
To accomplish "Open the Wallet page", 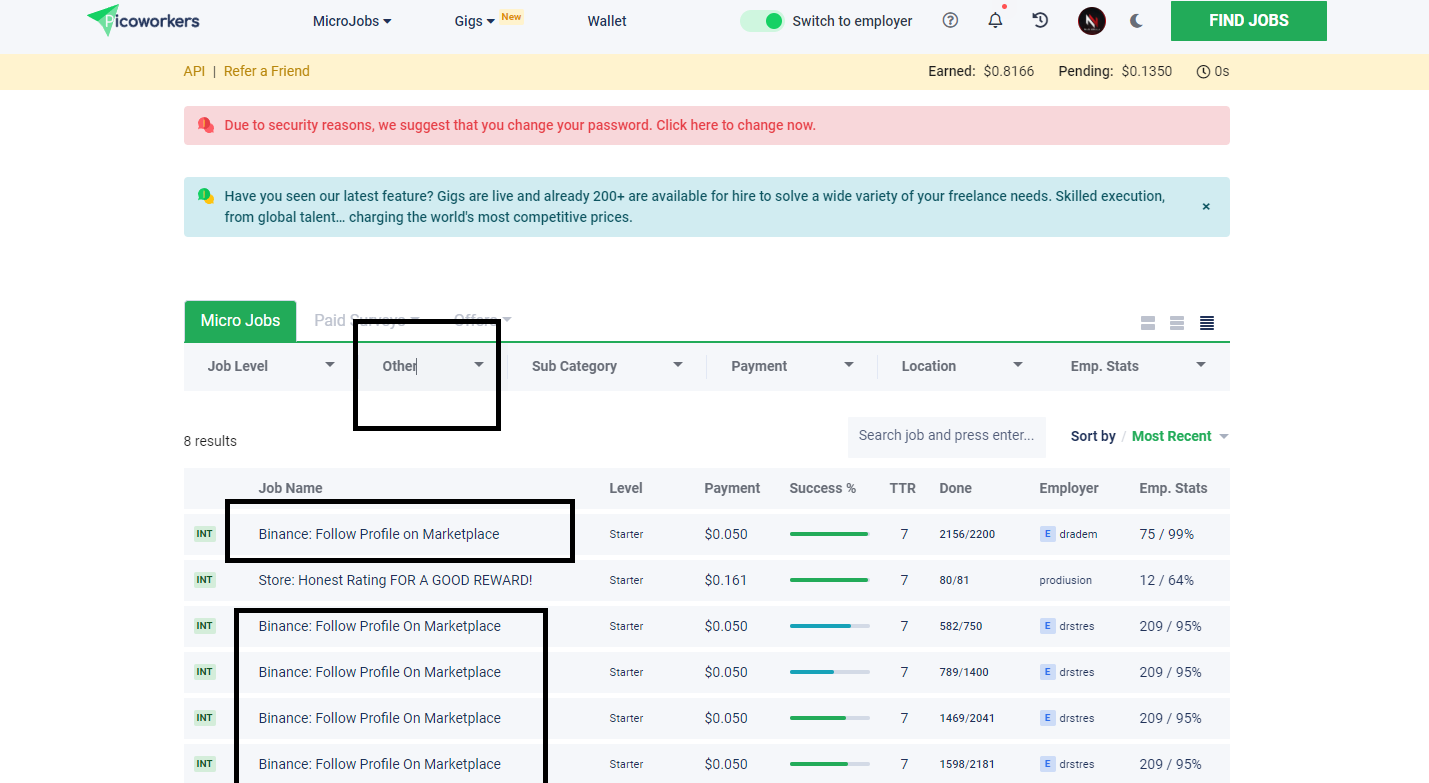I will tap(607, 21).
